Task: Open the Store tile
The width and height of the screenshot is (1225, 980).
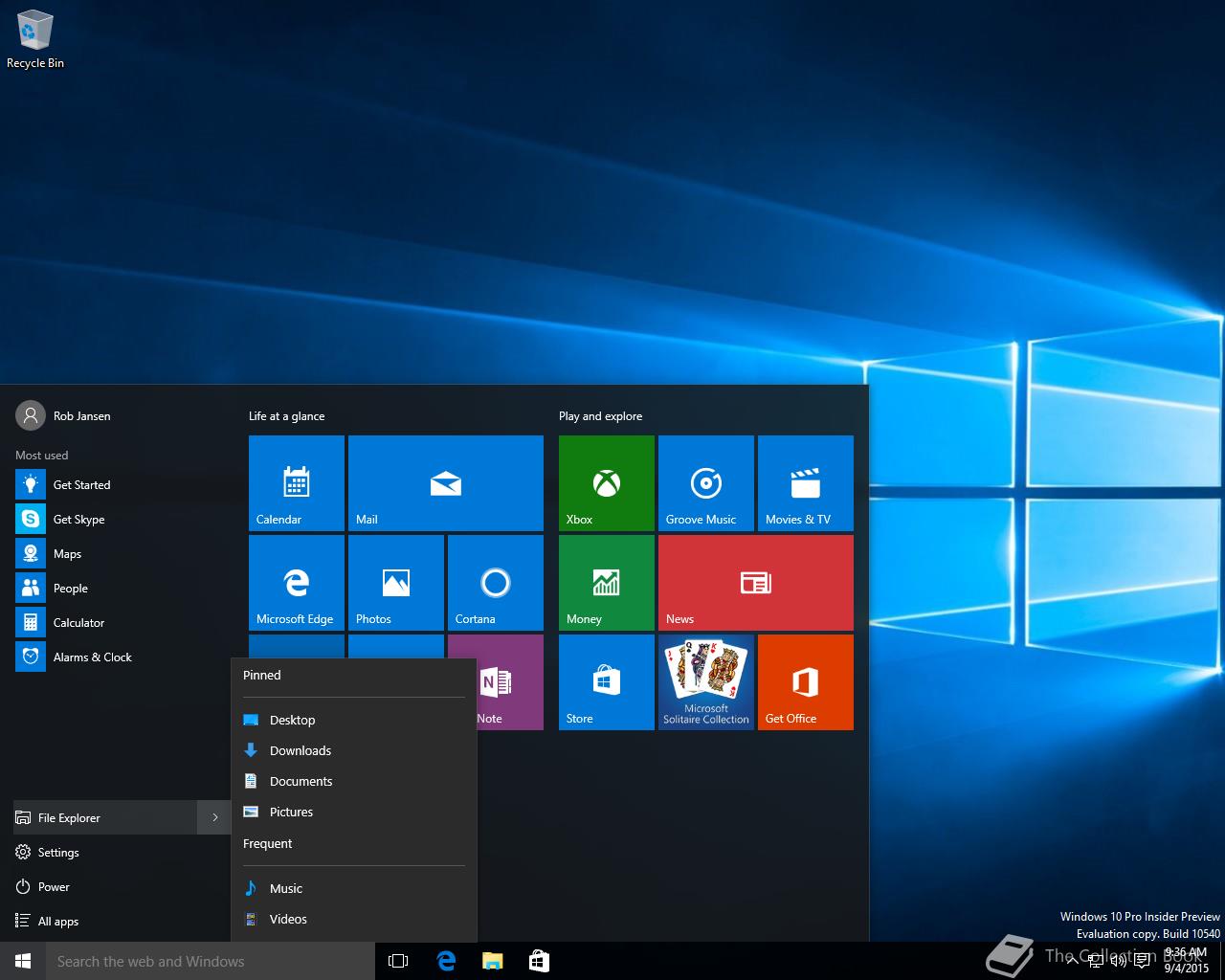Action: (607, 682)
